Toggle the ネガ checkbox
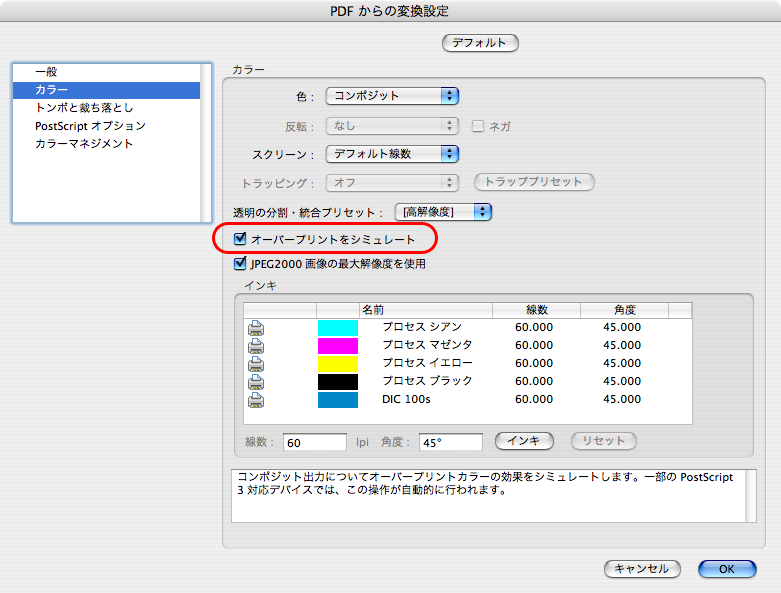The width and height of the screenshot is (781, 593). 478,126
